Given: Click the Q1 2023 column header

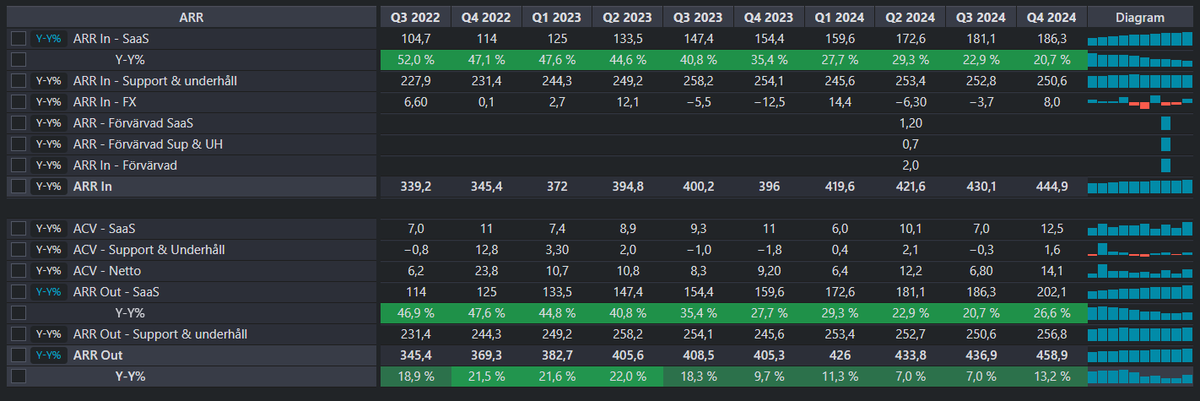Looking at the screenshot, I should 557,17.
